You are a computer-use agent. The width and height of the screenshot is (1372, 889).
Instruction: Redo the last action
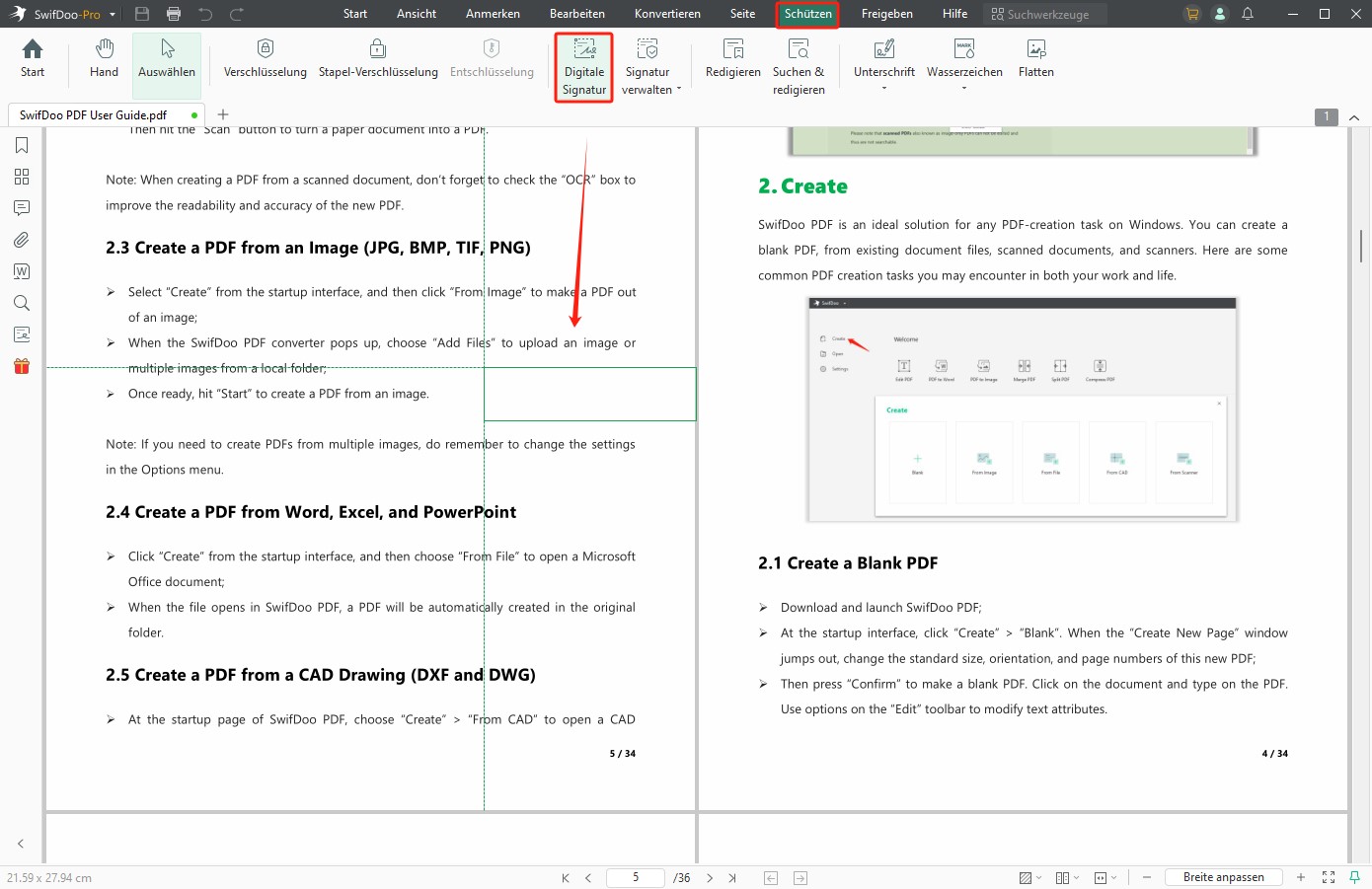pyautogui.click(x=237, y=14)
